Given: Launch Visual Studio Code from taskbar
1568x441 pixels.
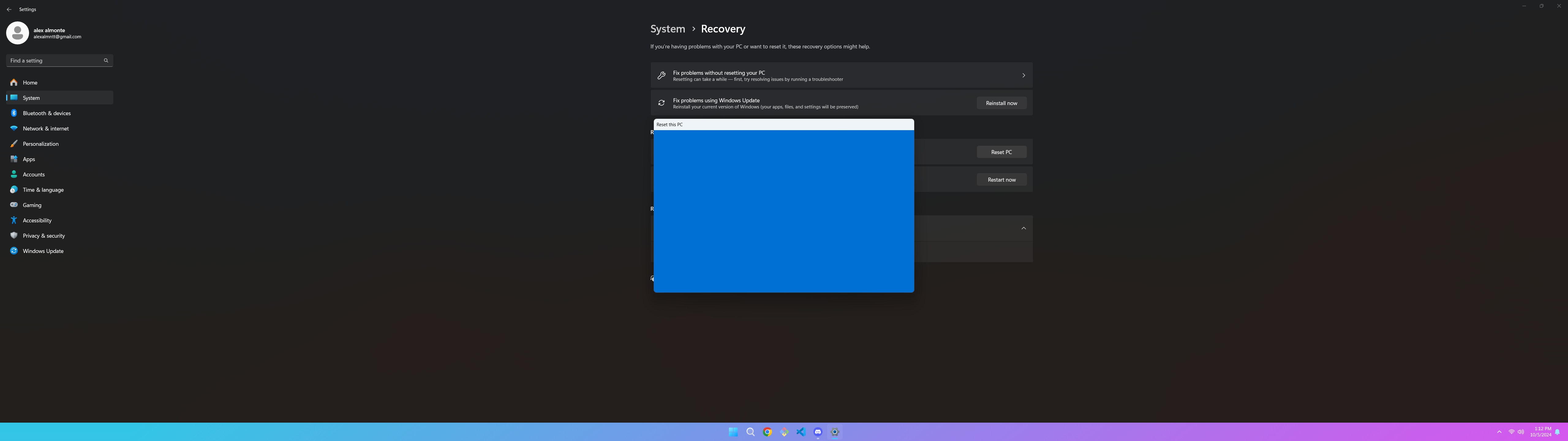Looking at the screenshot, I should [801, 432].
